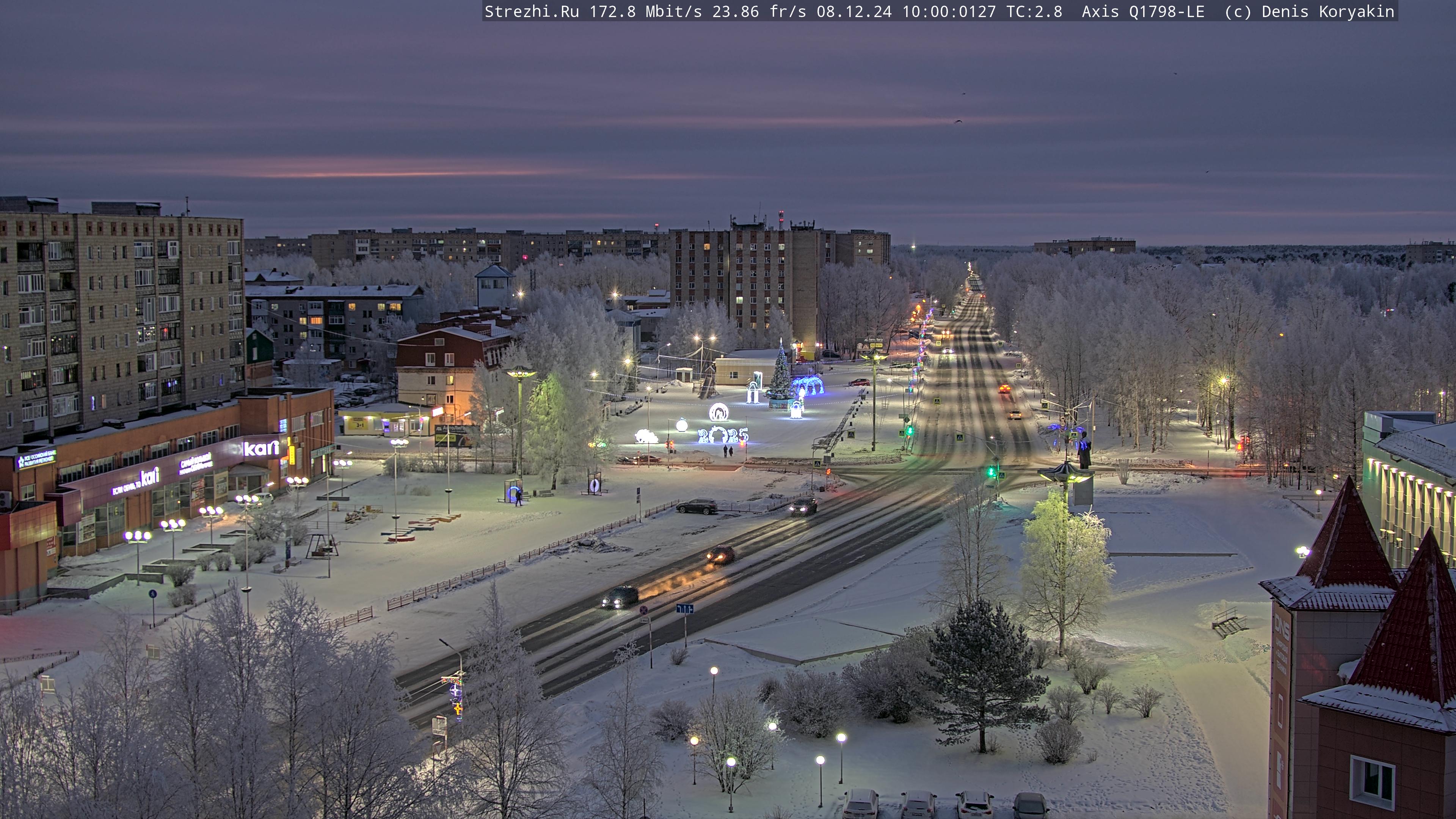Click the Axis Q1798-LE camera model text
The image size is (1456, 819).
pos(1143,11)
